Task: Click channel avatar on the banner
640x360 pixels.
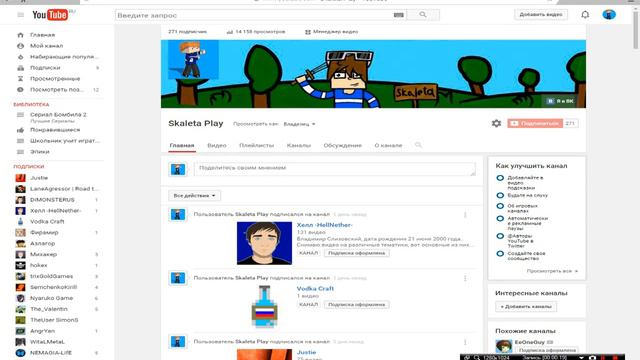Action: [193, 60]
